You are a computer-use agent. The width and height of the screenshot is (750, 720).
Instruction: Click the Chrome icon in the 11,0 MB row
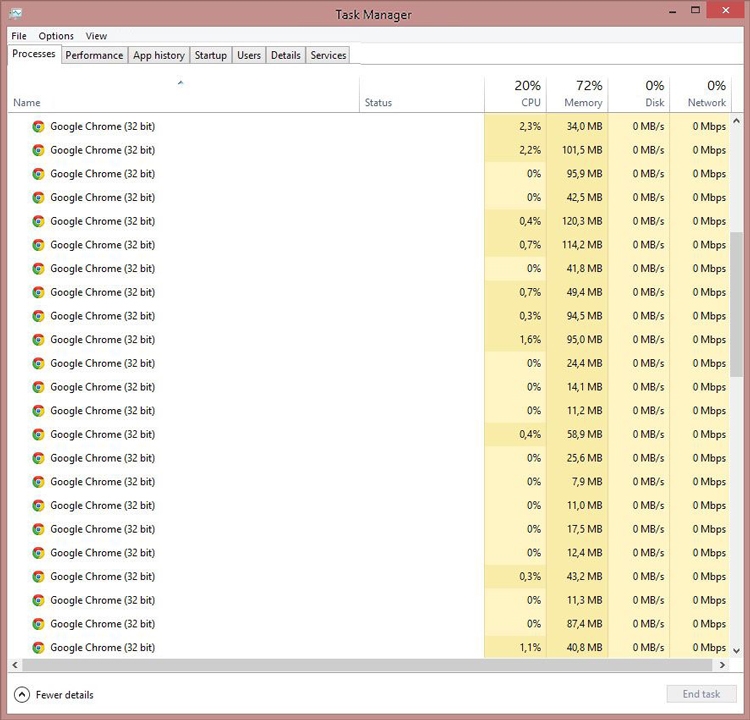click(x=38, y=505)
